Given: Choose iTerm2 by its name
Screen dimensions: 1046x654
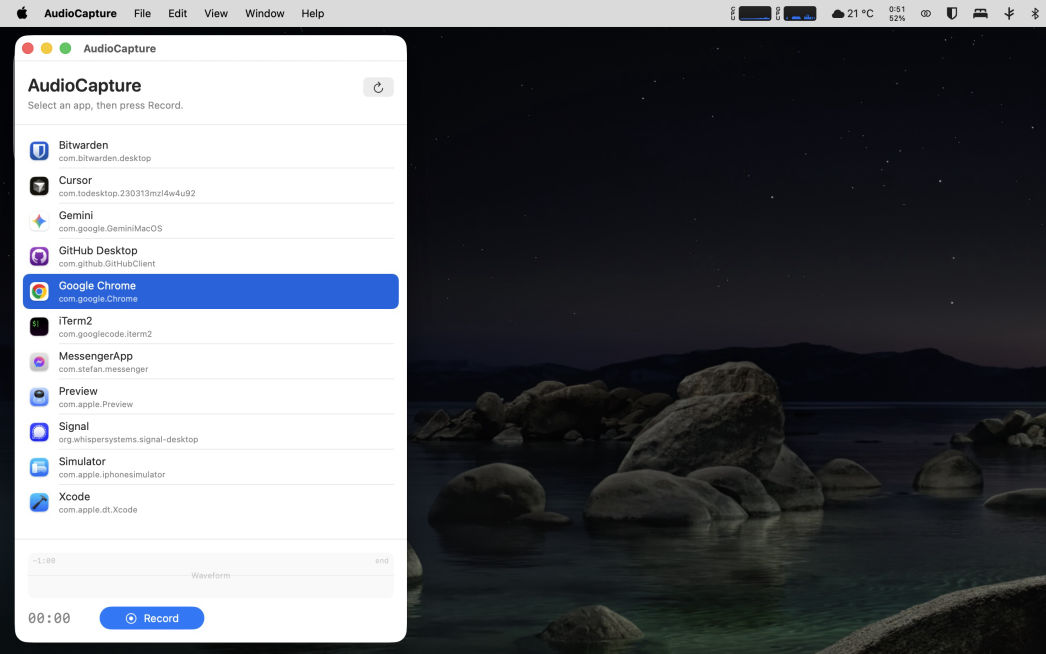Looking at the screenshot, I should pyautogui.click(x=75, y=320).
